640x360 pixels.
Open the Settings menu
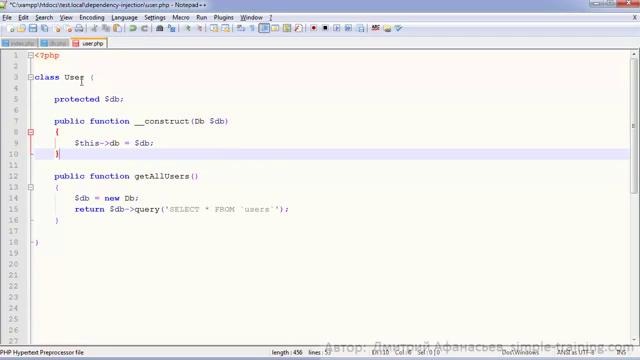pos(155,18)
